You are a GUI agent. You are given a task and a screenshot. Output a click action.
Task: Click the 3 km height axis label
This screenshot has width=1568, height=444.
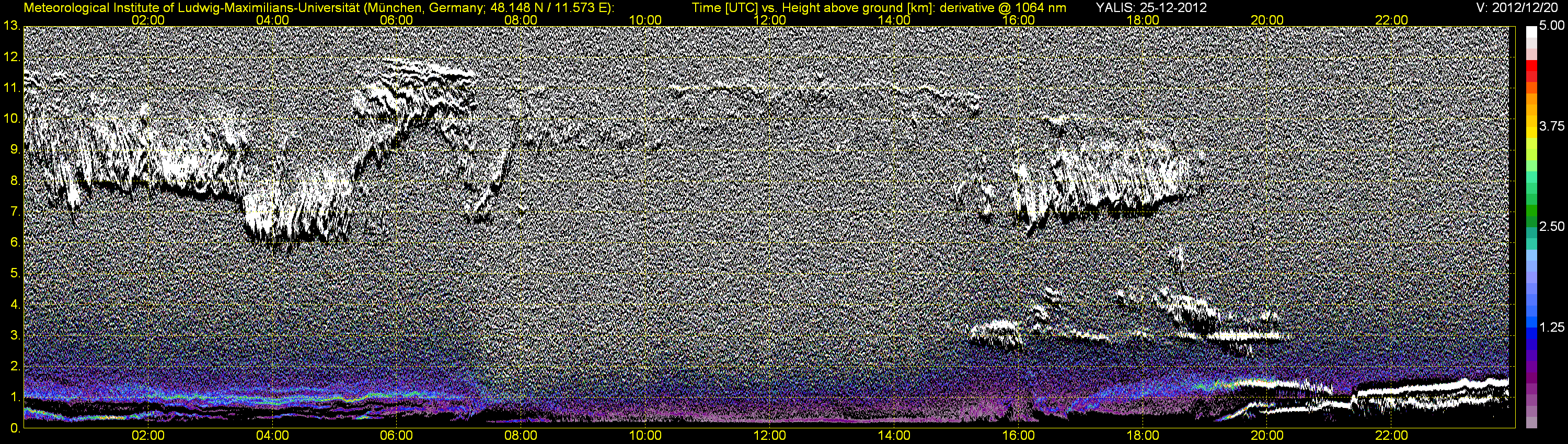tap(15, 336)
